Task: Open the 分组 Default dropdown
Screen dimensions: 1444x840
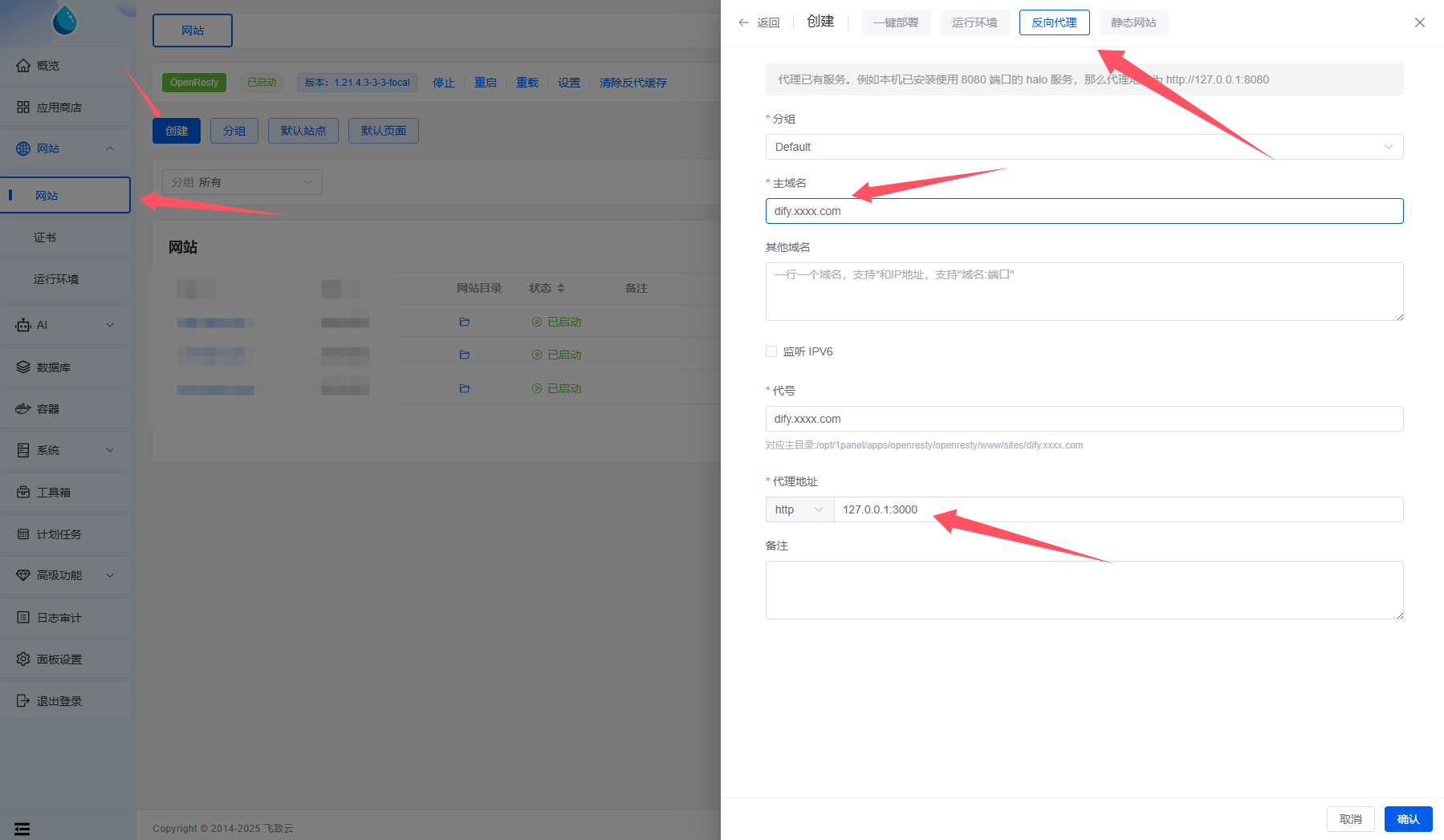Action: coord(1084,147)
